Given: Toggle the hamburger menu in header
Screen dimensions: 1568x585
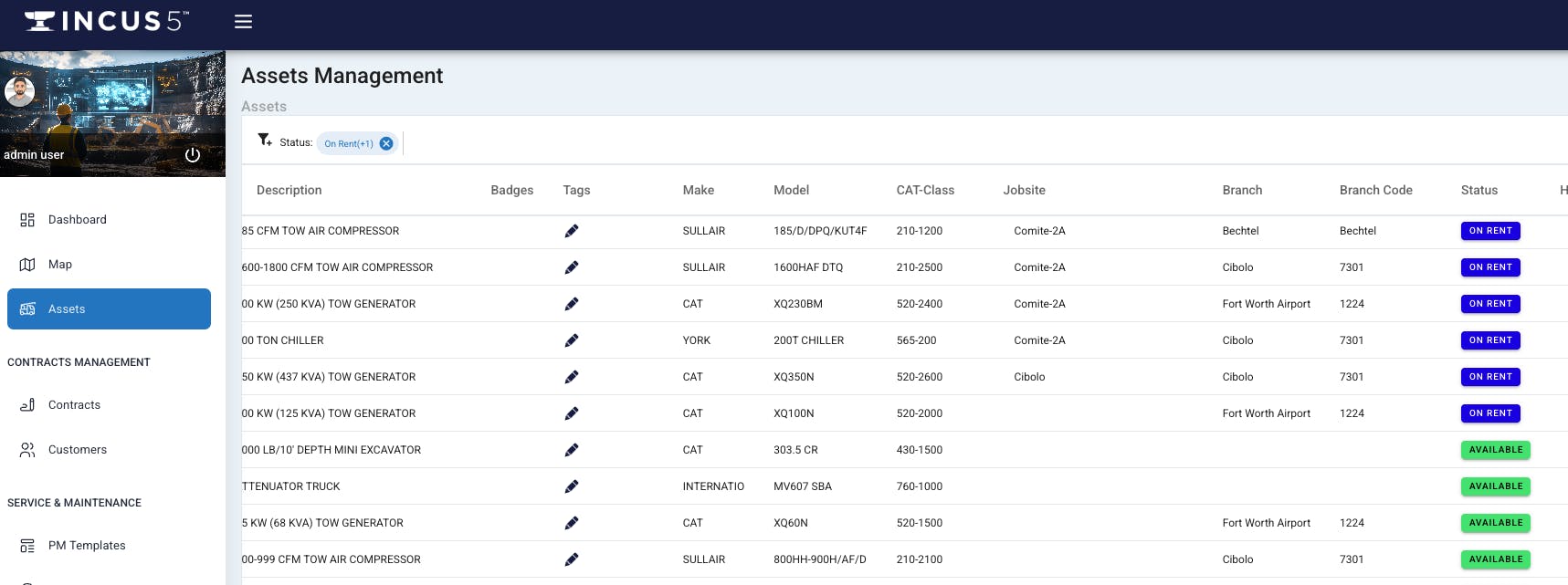Looking at the screenshot, I should (x=243, y=21).
